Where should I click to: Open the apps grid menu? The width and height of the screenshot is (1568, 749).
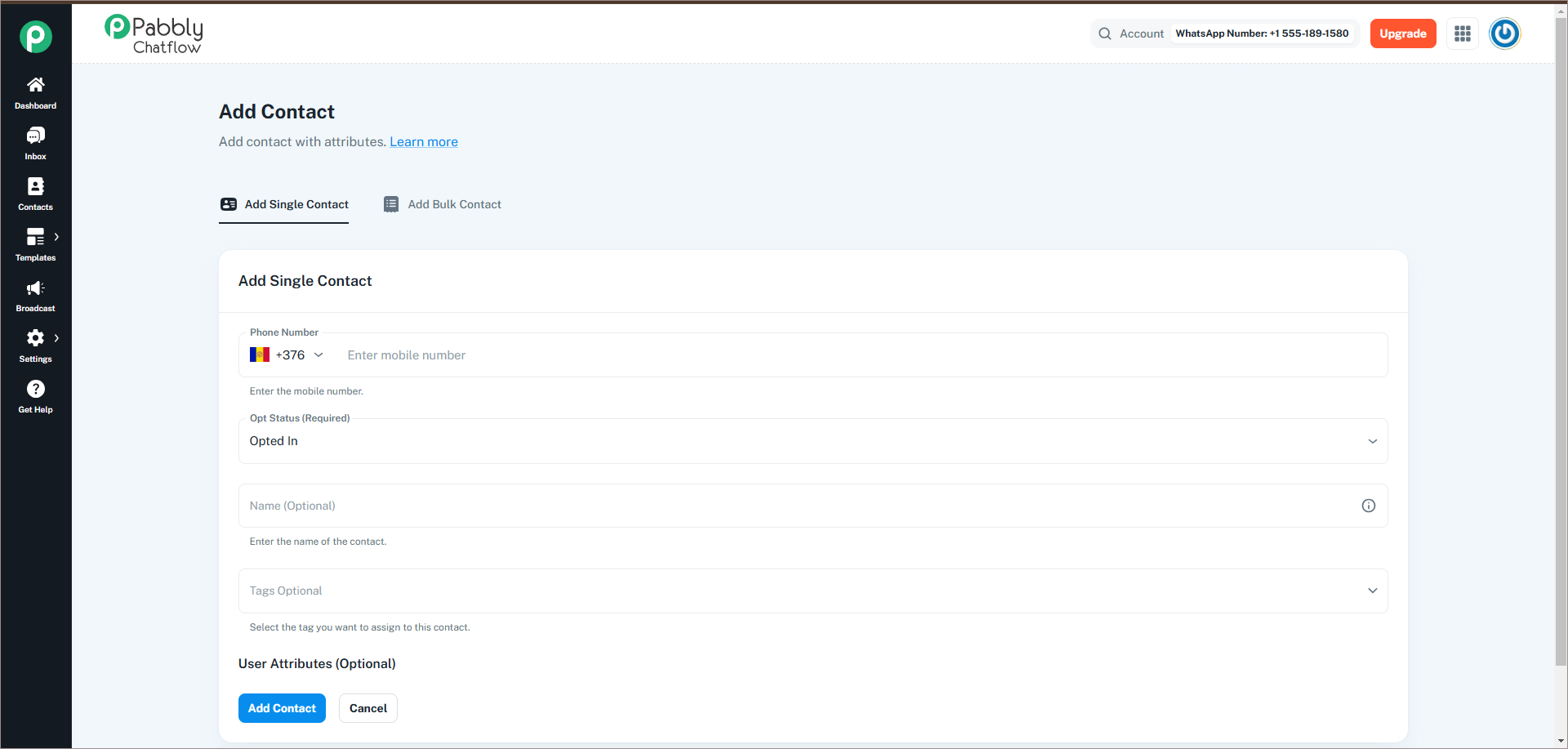pos(1463,33)
